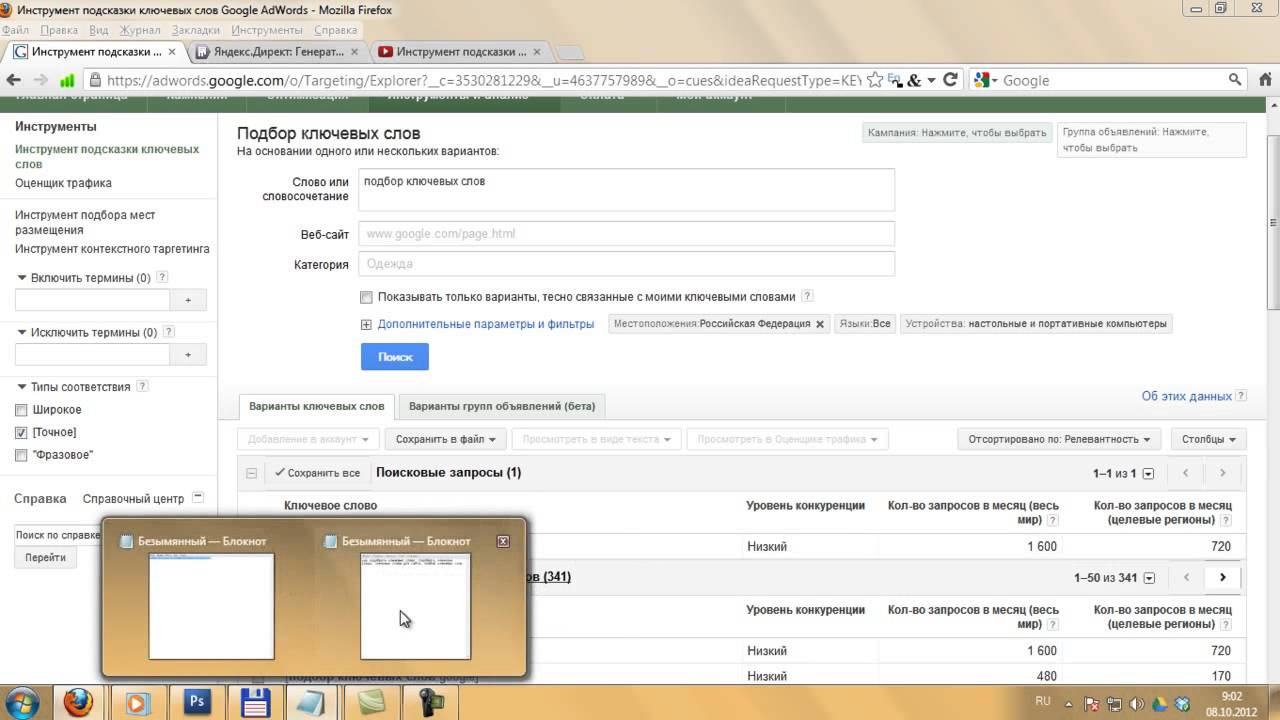Open the 'Об этих данных' link
The image size is (1280, 720).
click(x=1187, y=396)
